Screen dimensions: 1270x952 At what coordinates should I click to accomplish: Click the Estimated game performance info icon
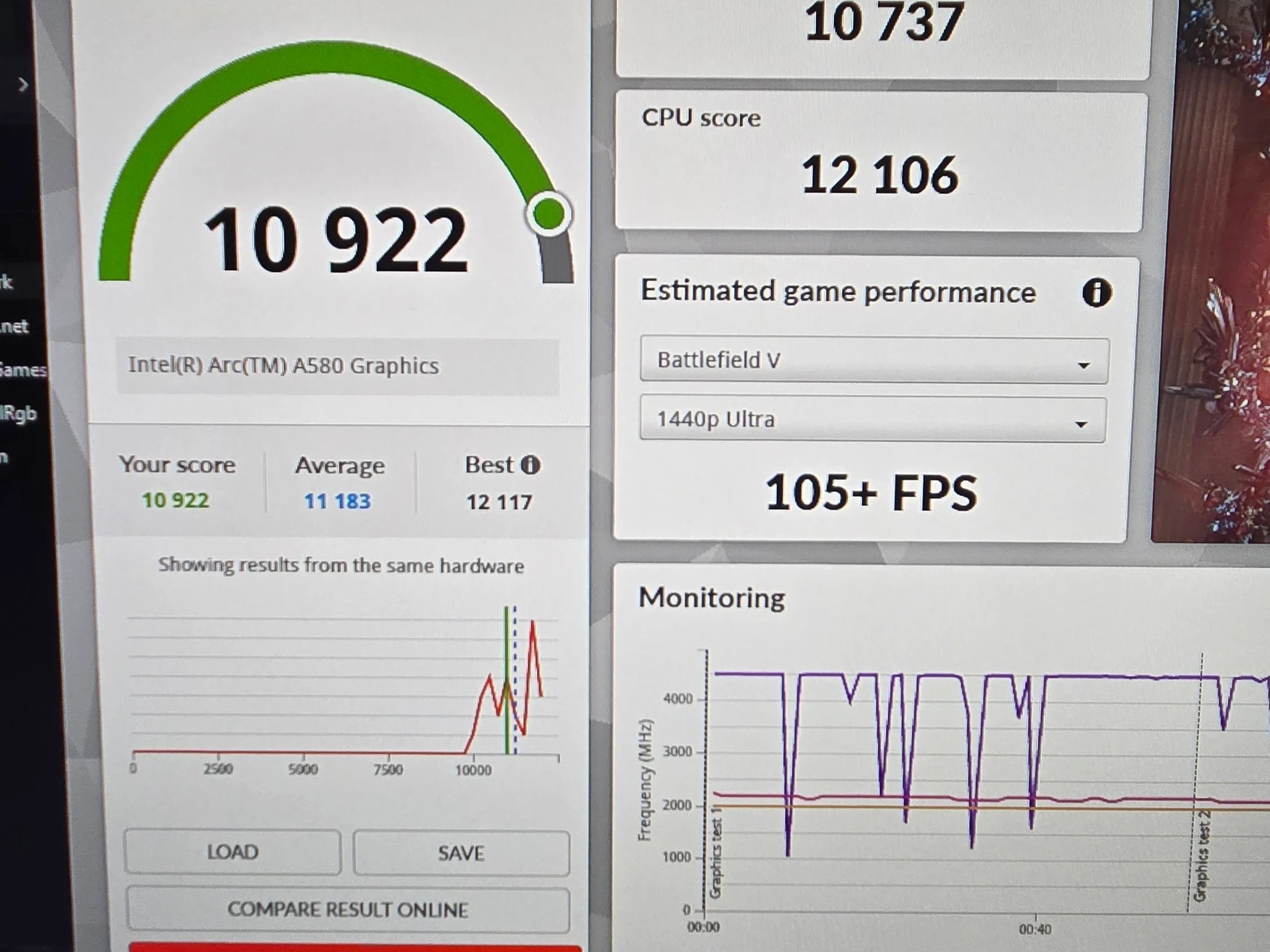click(1096, 293)
